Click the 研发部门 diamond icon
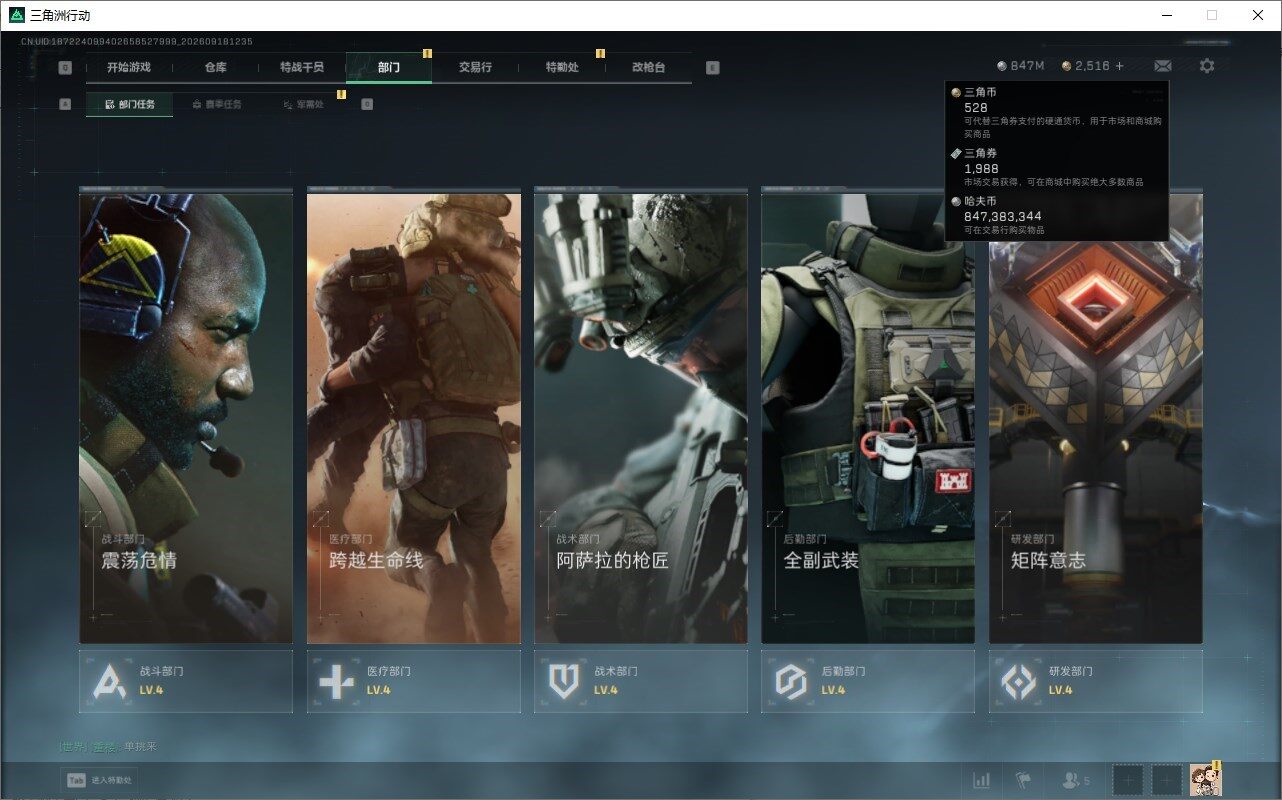Viewport: 1282px width, 800px height. 1019,681
